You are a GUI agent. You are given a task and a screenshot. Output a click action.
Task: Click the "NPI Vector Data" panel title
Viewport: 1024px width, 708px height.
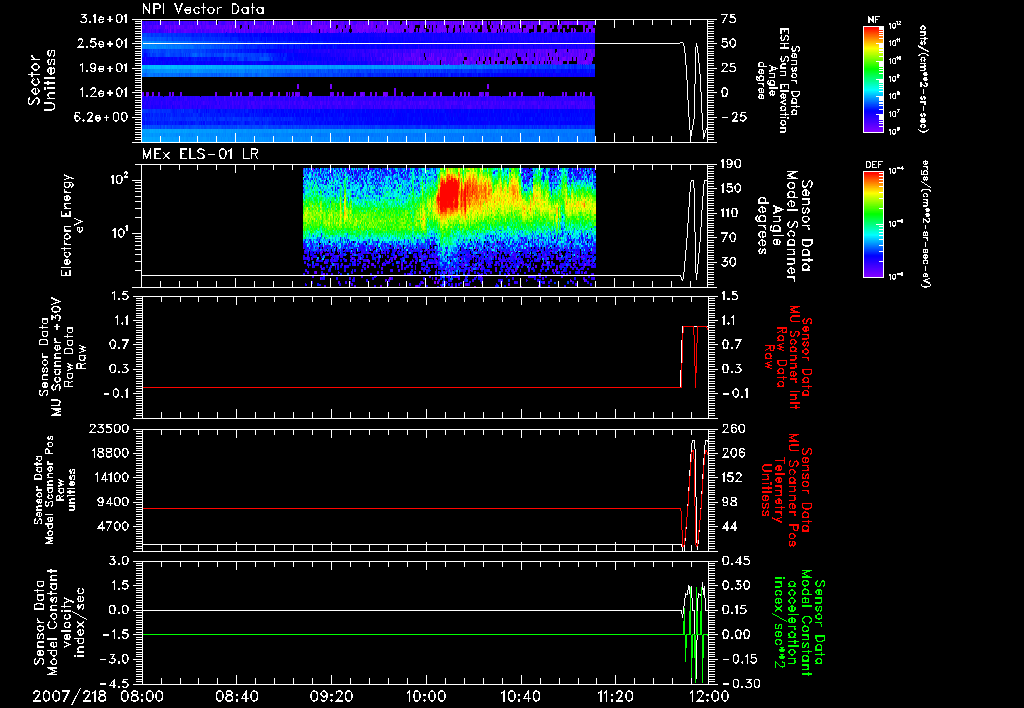[203, 9]
